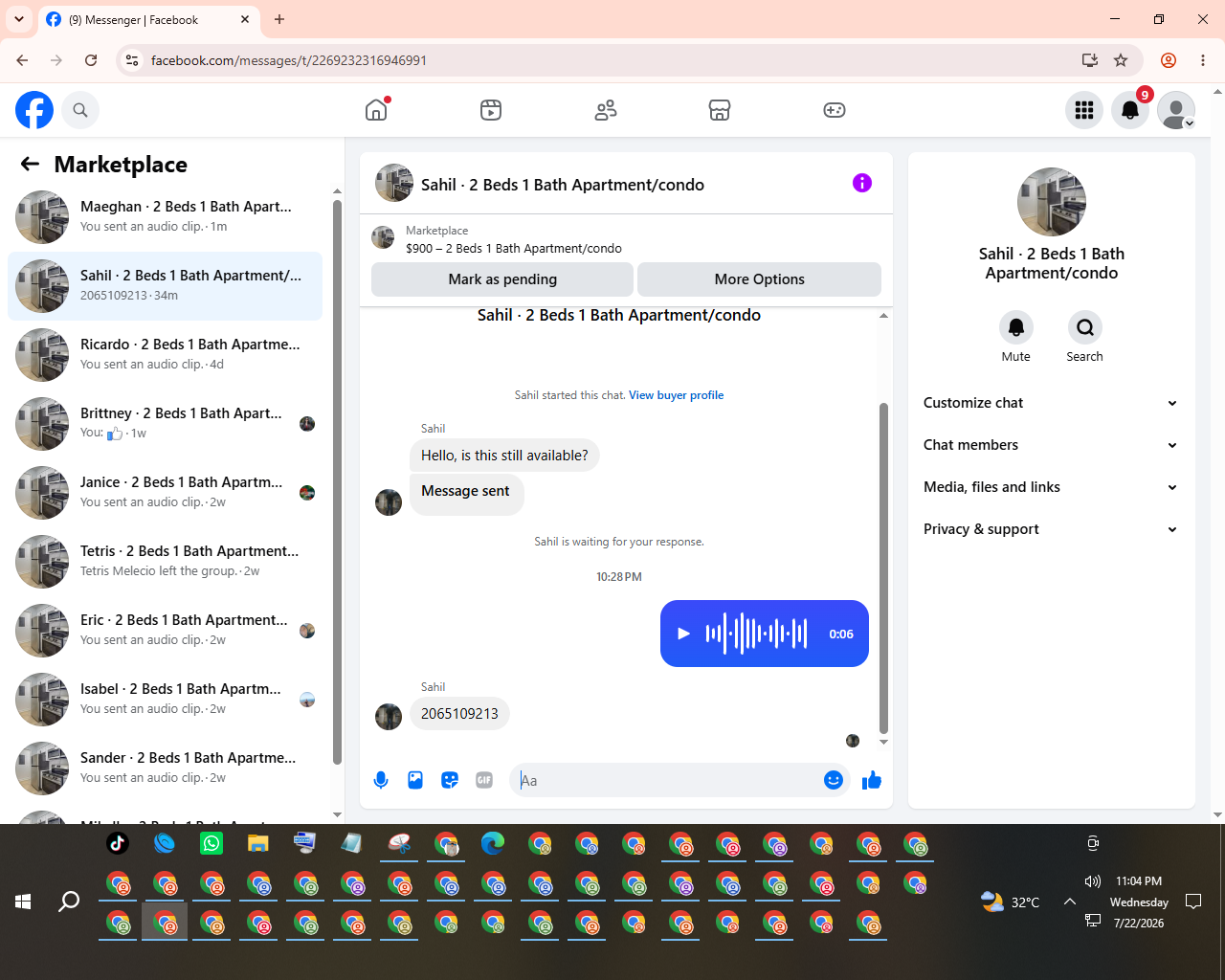Send a thumbs-up like
This screenshot has width=1225, height=980.
point(872,780)
